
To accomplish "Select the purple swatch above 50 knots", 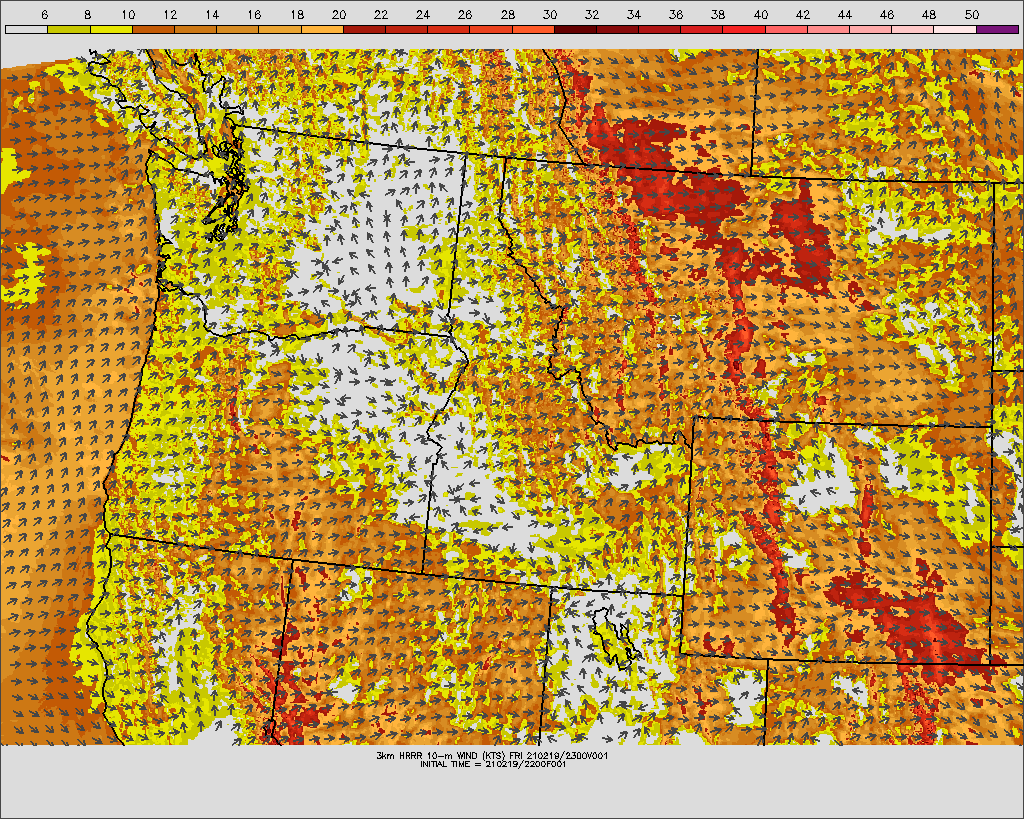I will click(998, 29).
